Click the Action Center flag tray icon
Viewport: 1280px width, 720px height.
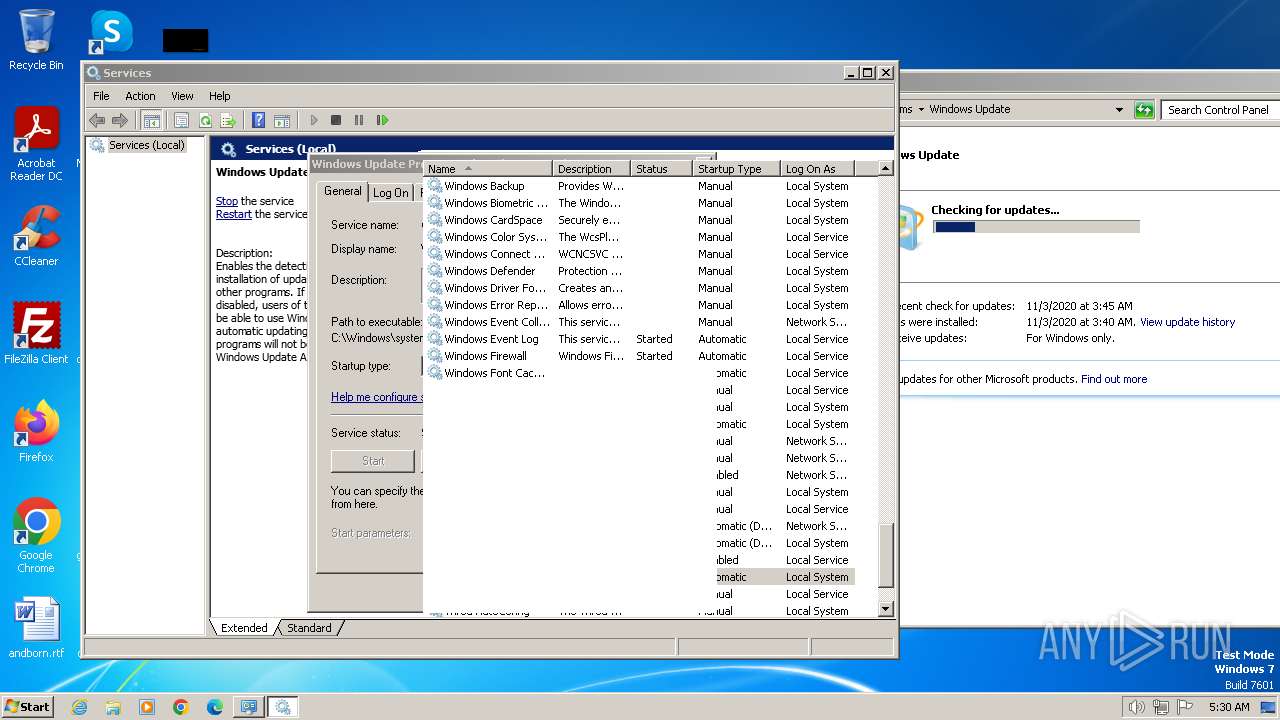1184,707
